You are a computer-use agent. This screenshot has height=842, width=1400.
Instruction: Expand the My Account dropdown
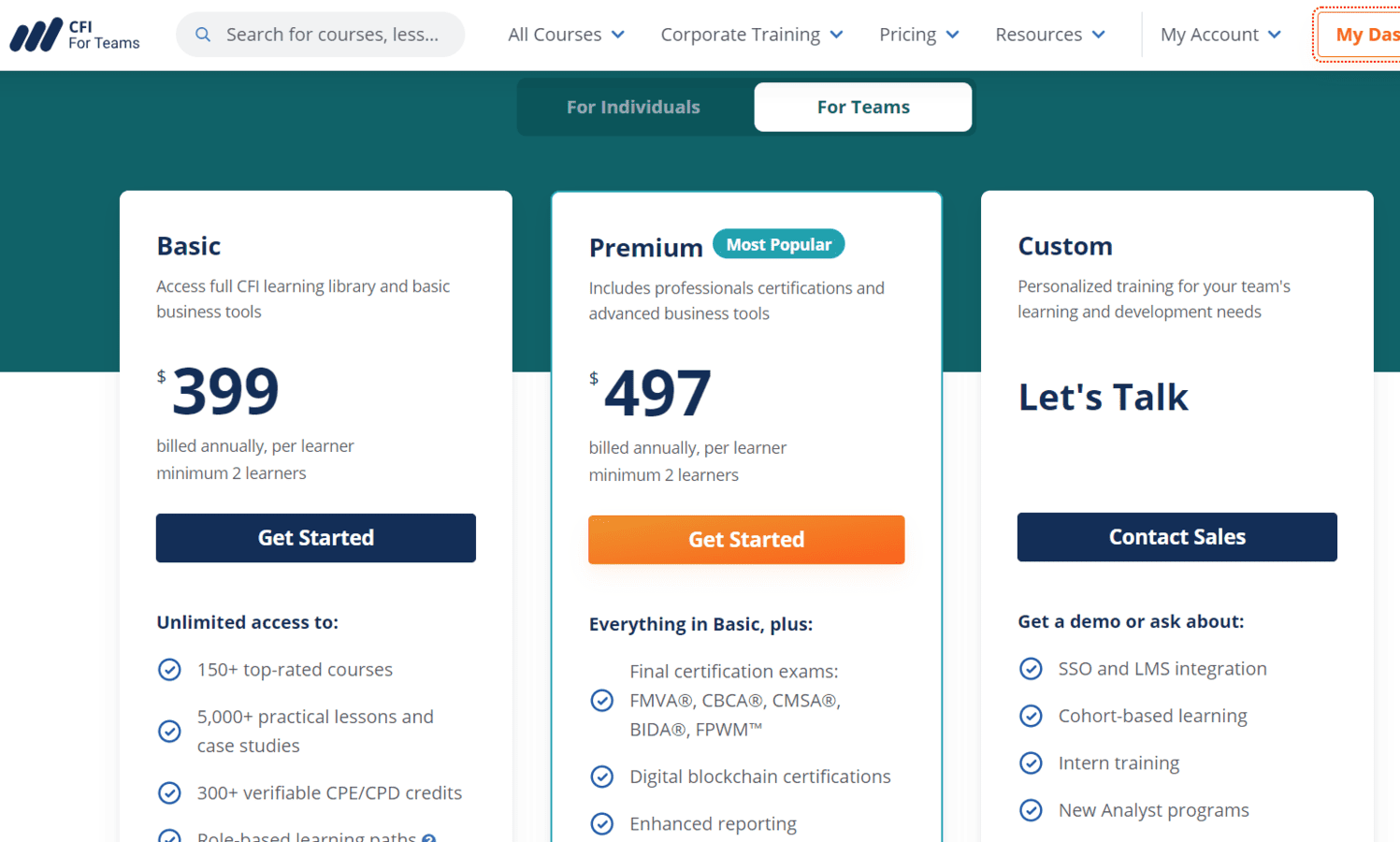(x=1220, y=34)
